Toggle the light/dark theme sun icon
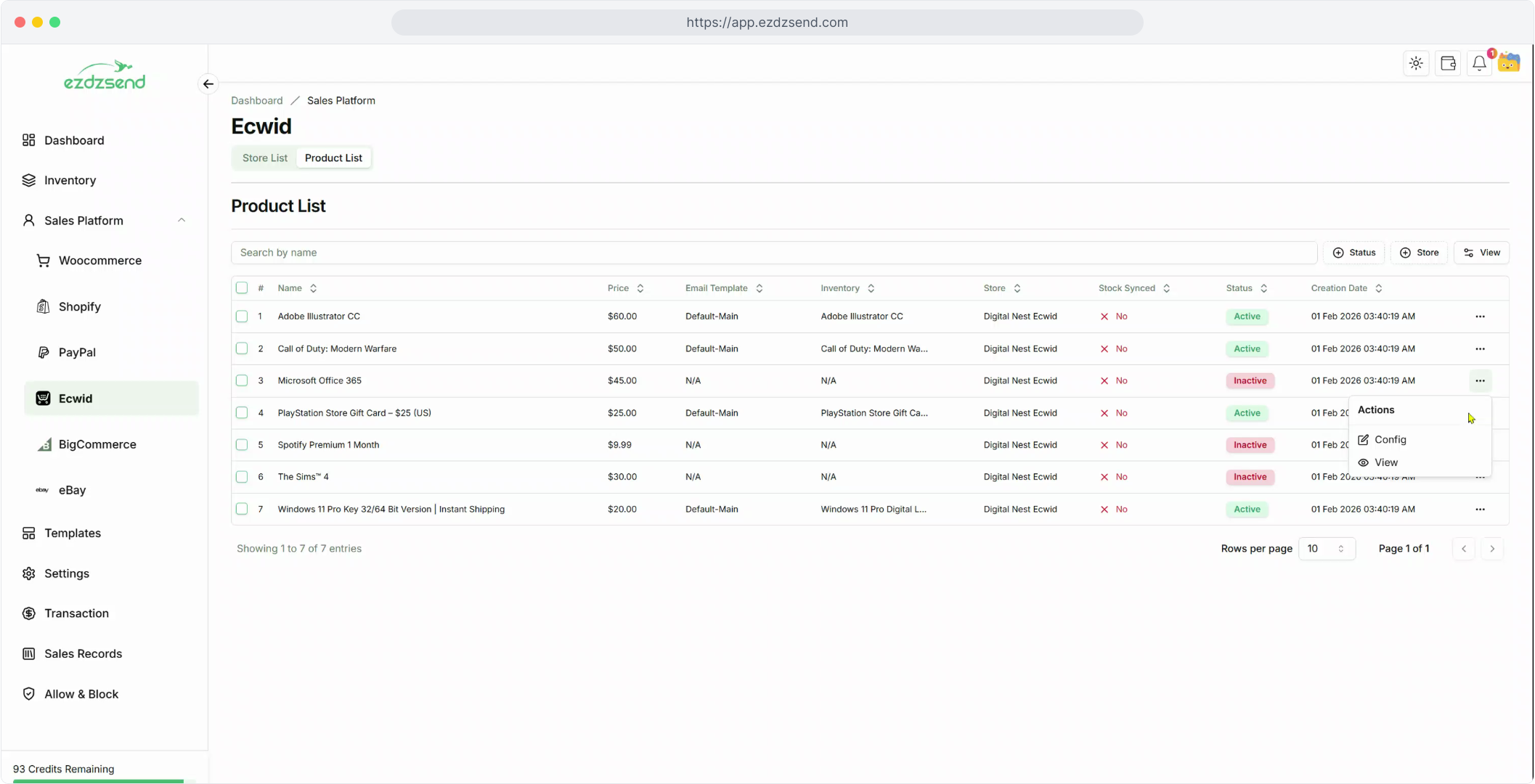Image resolution: width=1535 pixels, height=784 pixels. click(x=1416, y=64)
